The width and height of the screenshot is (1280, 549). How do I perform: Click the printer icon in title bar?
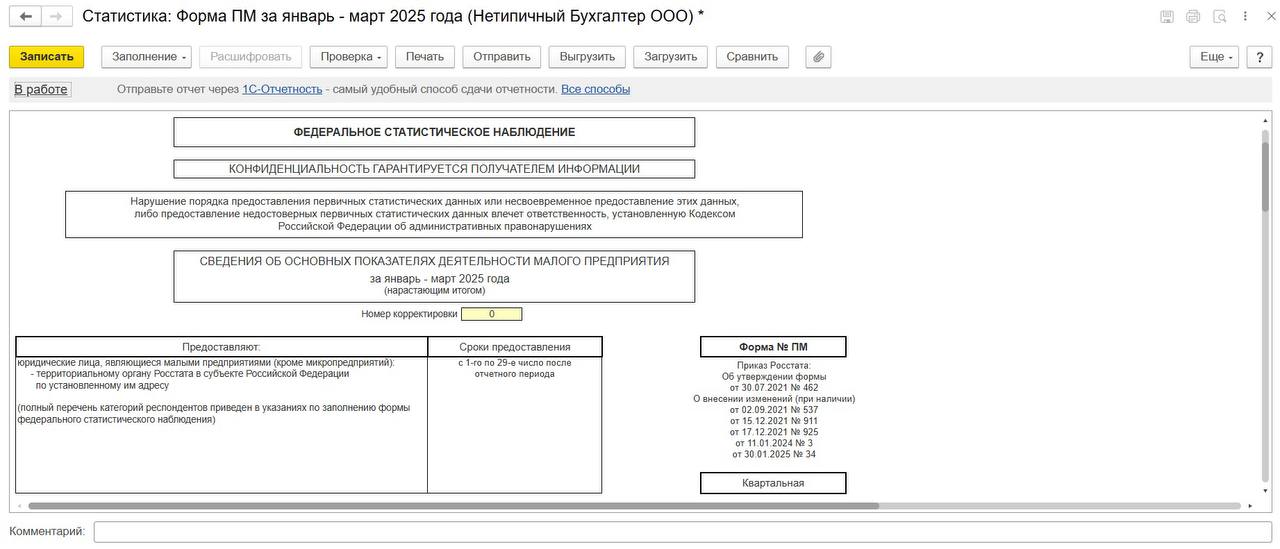(1193, 16)
